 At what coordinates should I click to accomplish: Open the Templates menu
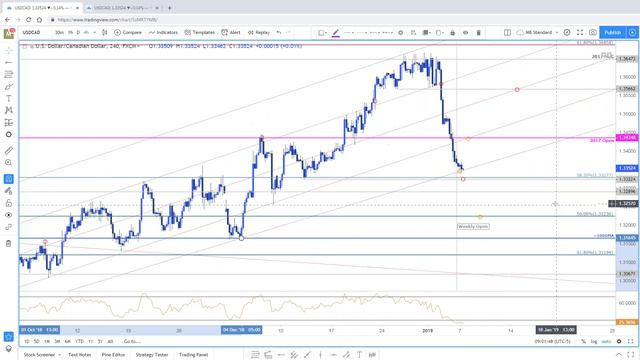click(x=200, y=32)
